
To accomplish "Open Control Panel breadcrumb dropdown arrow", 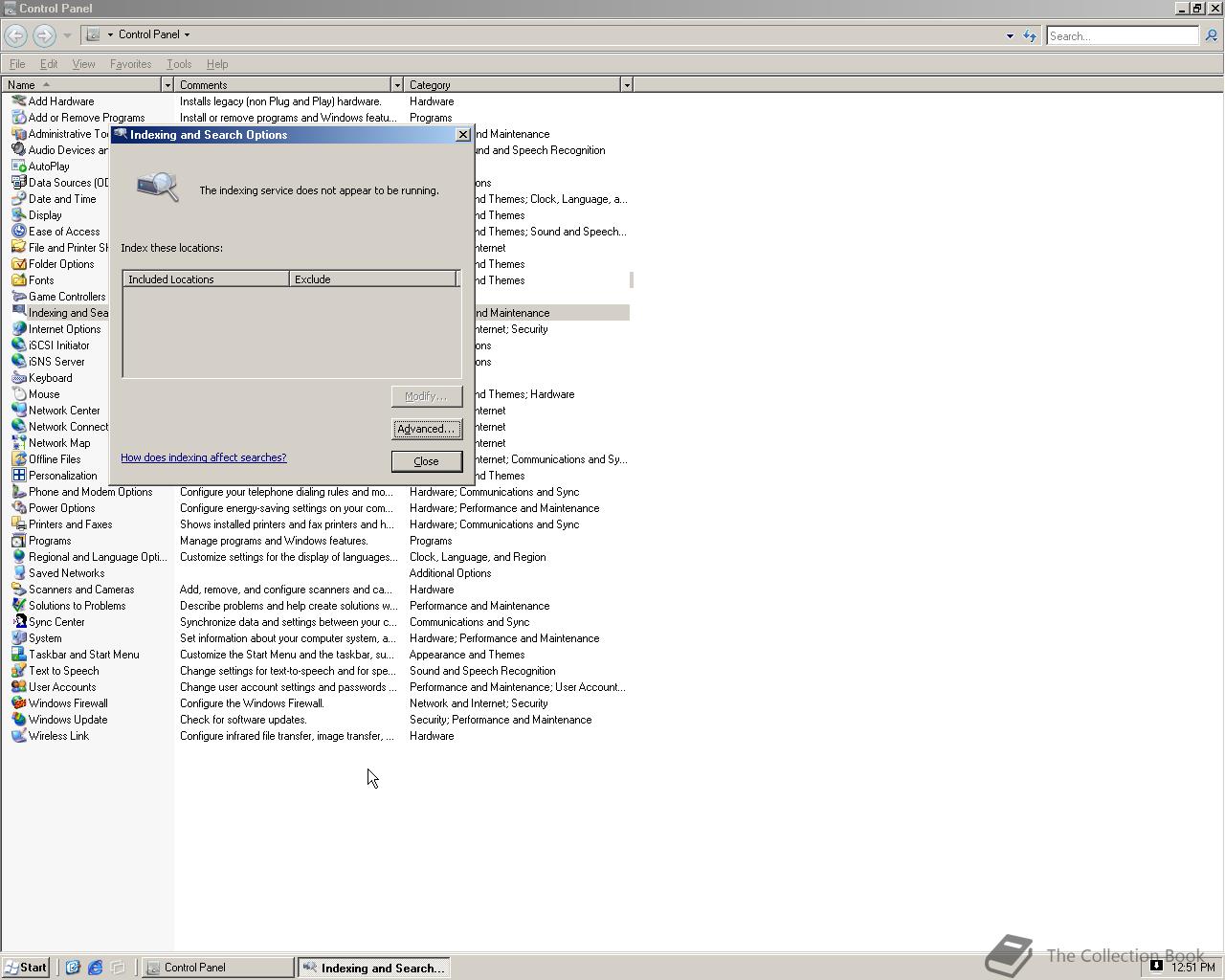I will 187,34.
